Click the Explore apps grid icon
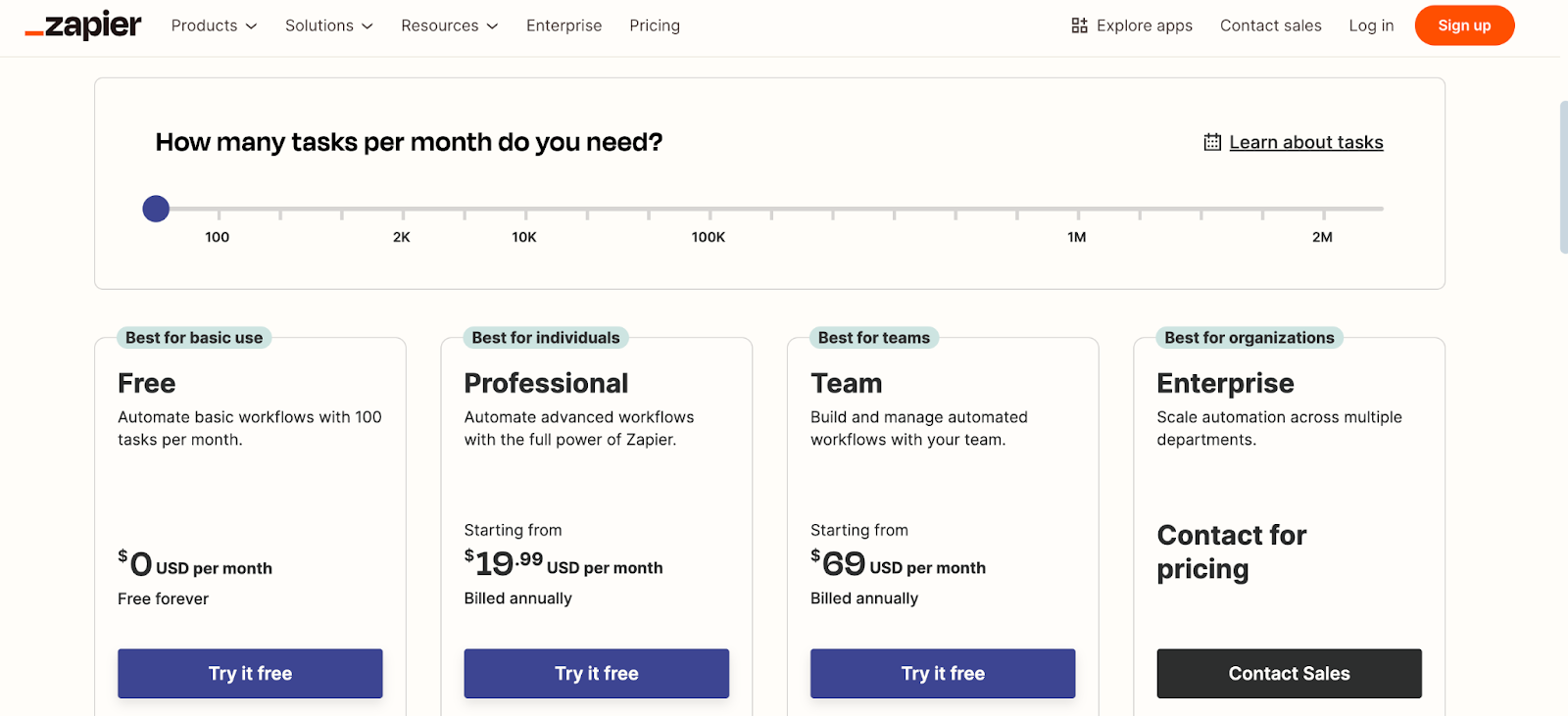 point(1078,25)
